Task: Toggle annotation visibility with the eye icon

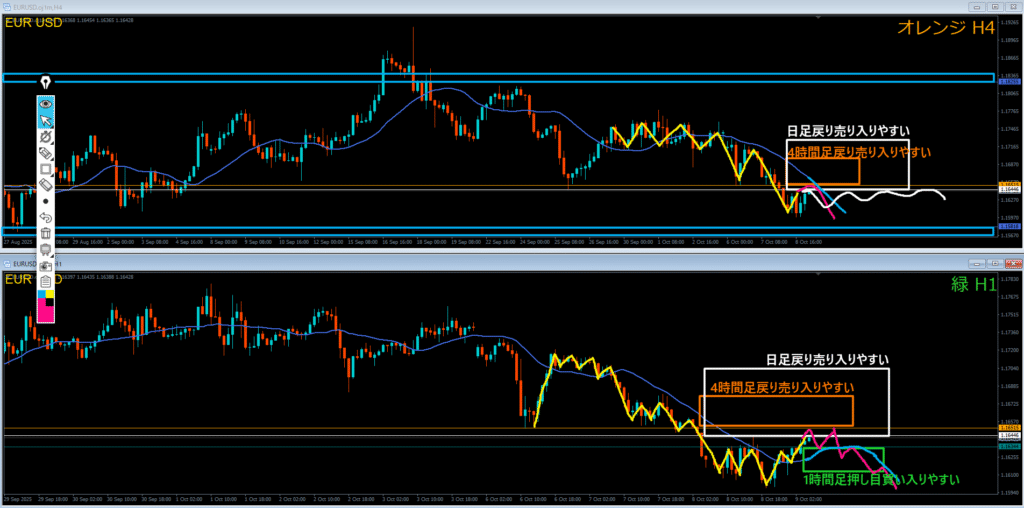Action: coord(45,104)
